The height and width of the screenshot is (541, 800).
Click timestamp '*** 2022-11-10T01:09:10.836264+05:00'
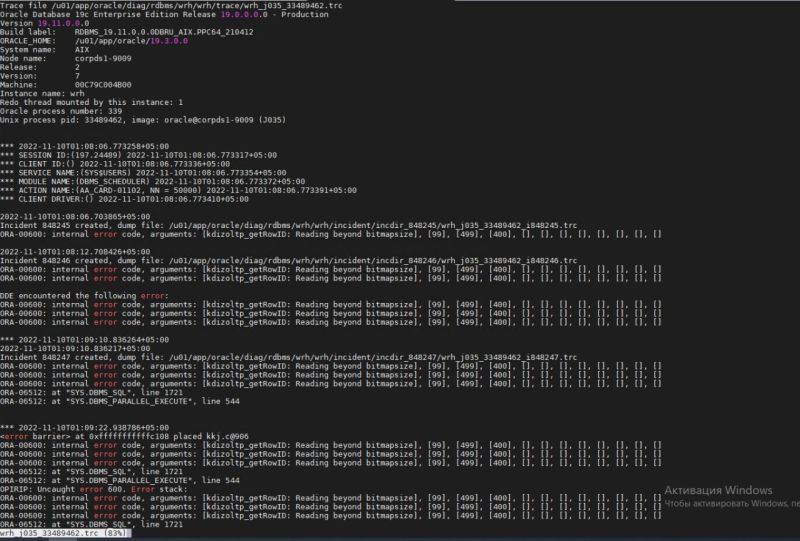[85, 339]
